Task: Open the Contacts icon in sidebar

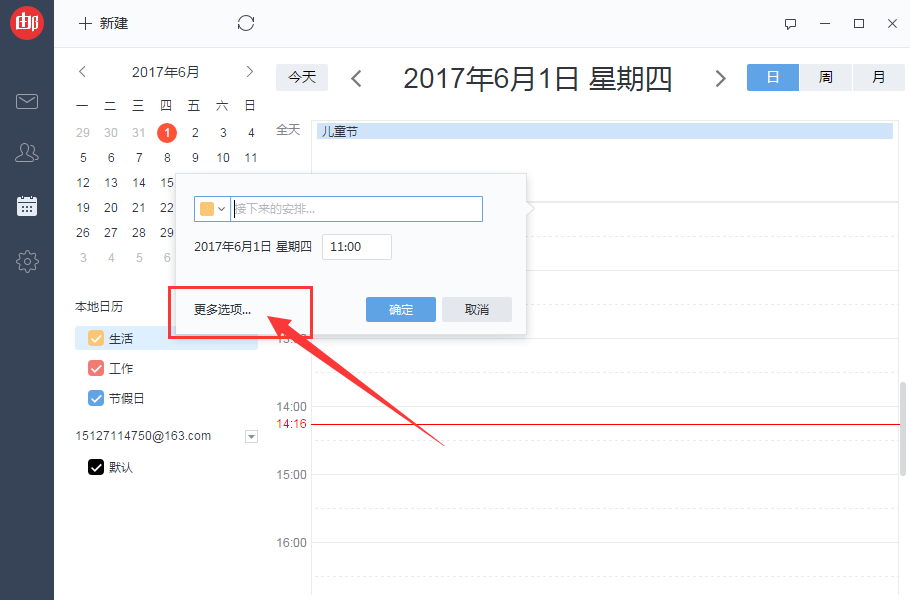Action: coord(27,152)
